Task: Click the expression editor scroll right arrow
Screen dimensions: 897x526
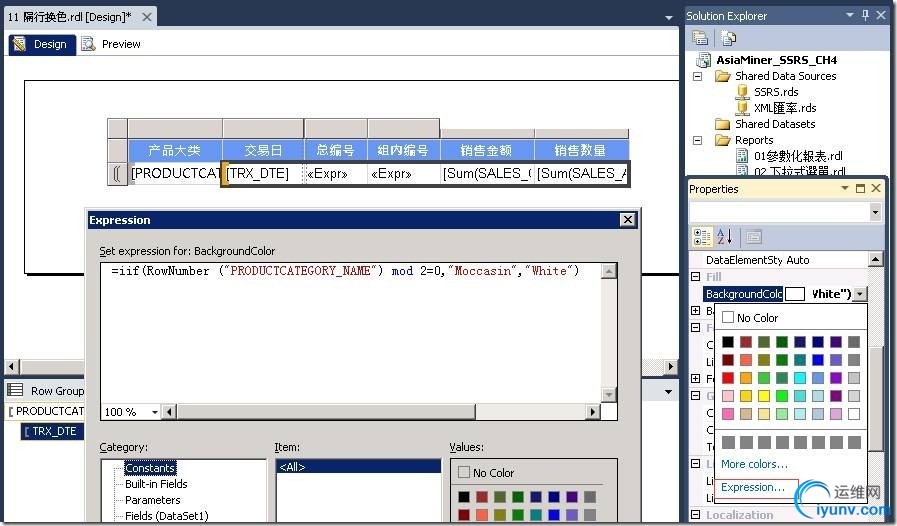Action: [593, 412]
